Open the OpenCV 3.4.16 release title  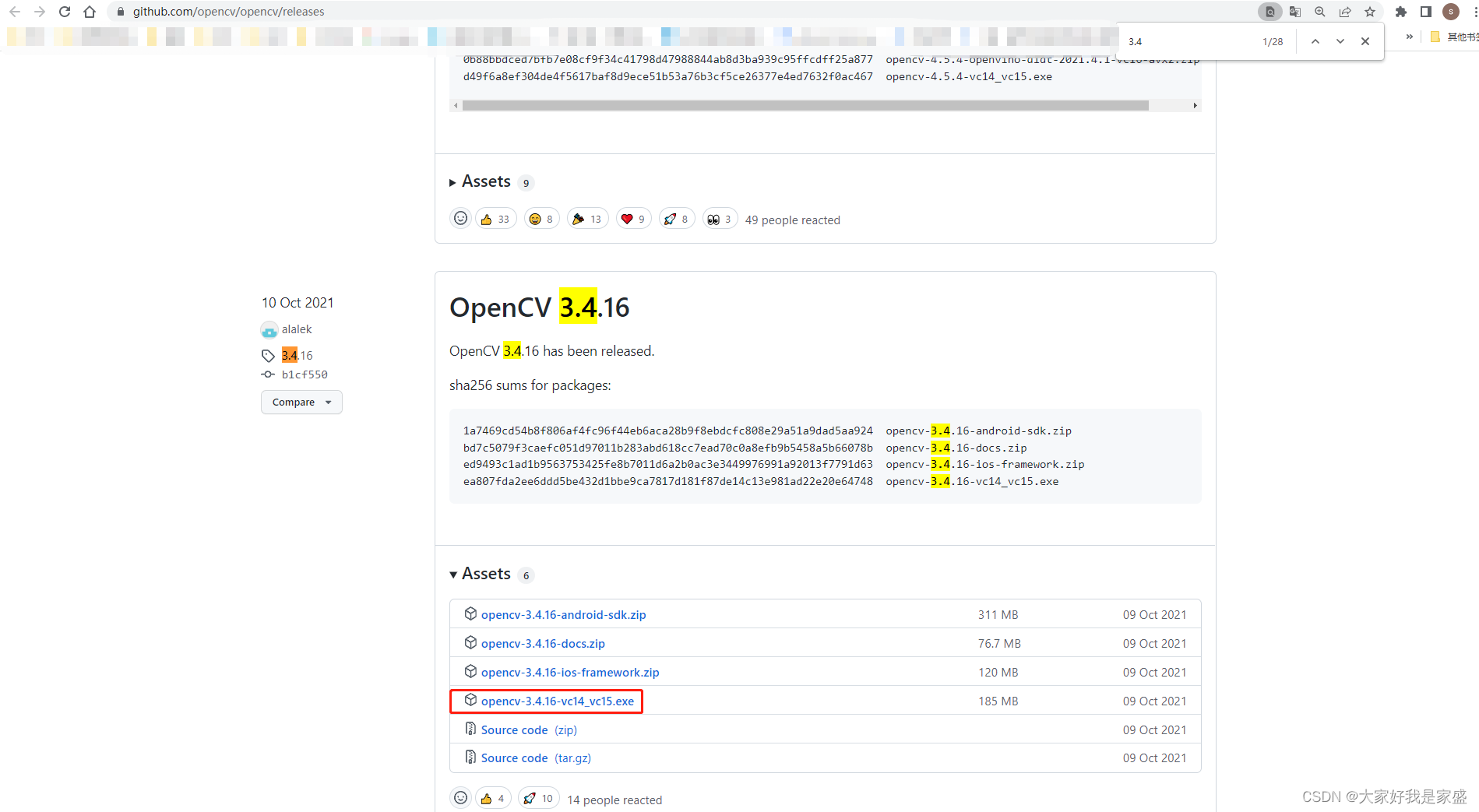coord(539,308)
